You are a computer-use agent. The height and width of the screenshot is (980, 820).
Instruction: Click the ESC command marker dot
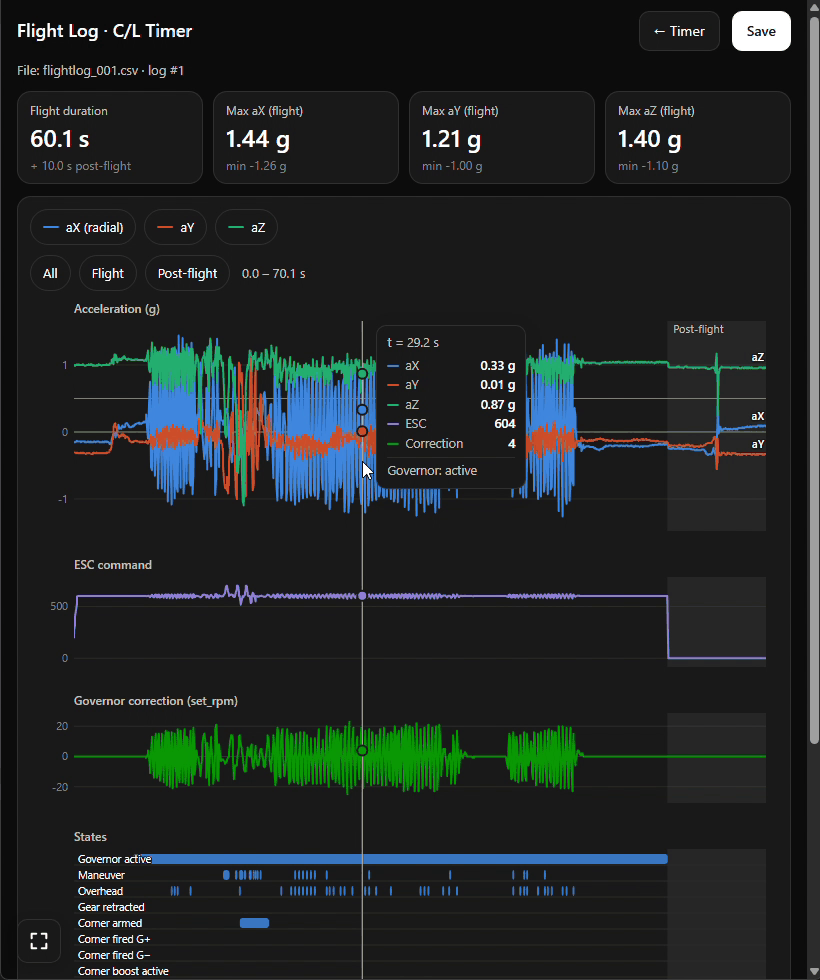(x=362, y=596)
